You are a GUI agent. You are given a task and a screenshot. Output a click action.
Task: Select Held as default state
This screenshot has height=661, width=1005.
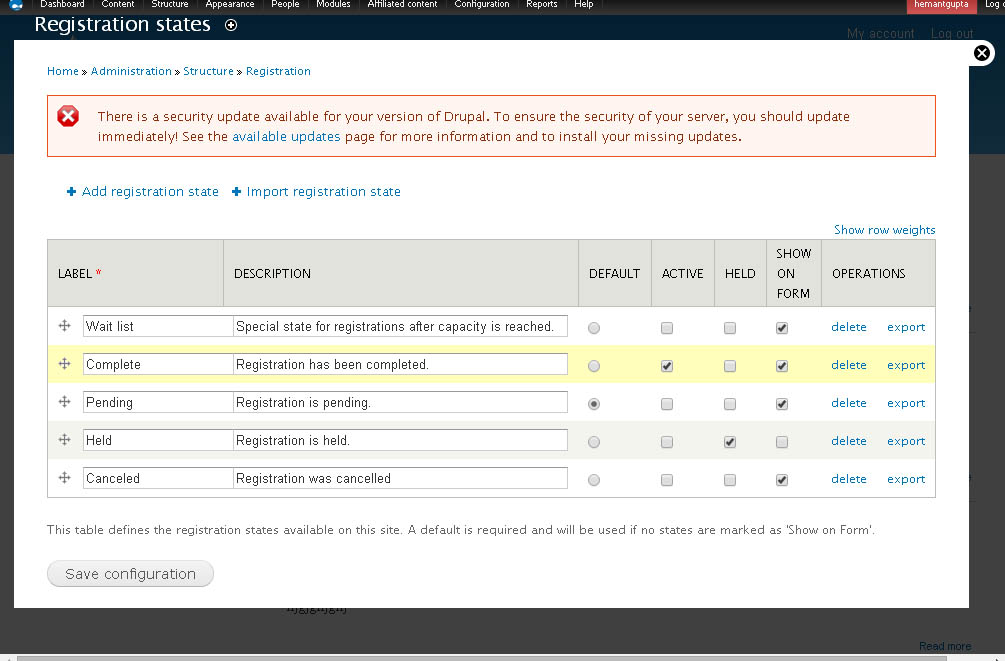(594, 442)
